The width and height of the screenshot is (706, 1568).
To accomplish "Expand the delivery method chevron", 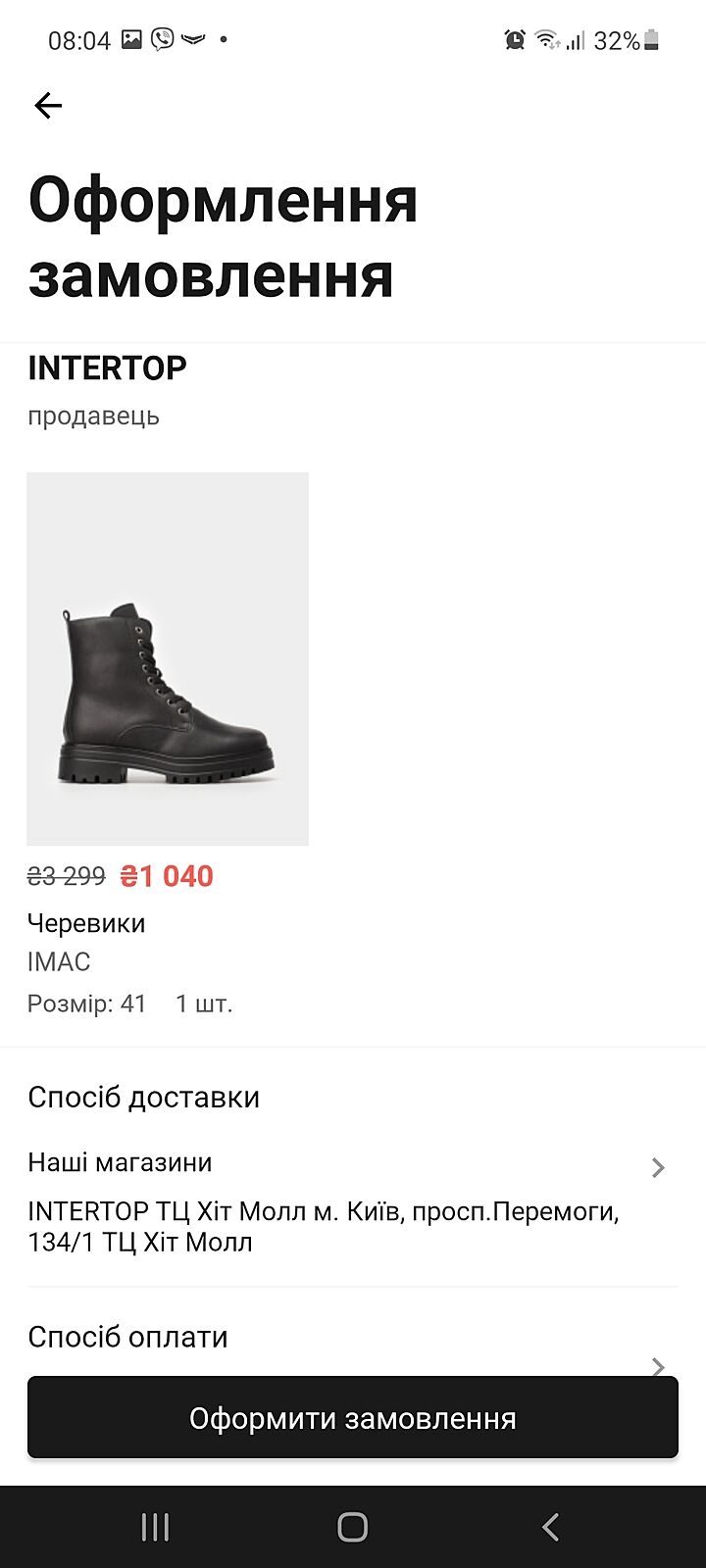I will pos(658,1167).
